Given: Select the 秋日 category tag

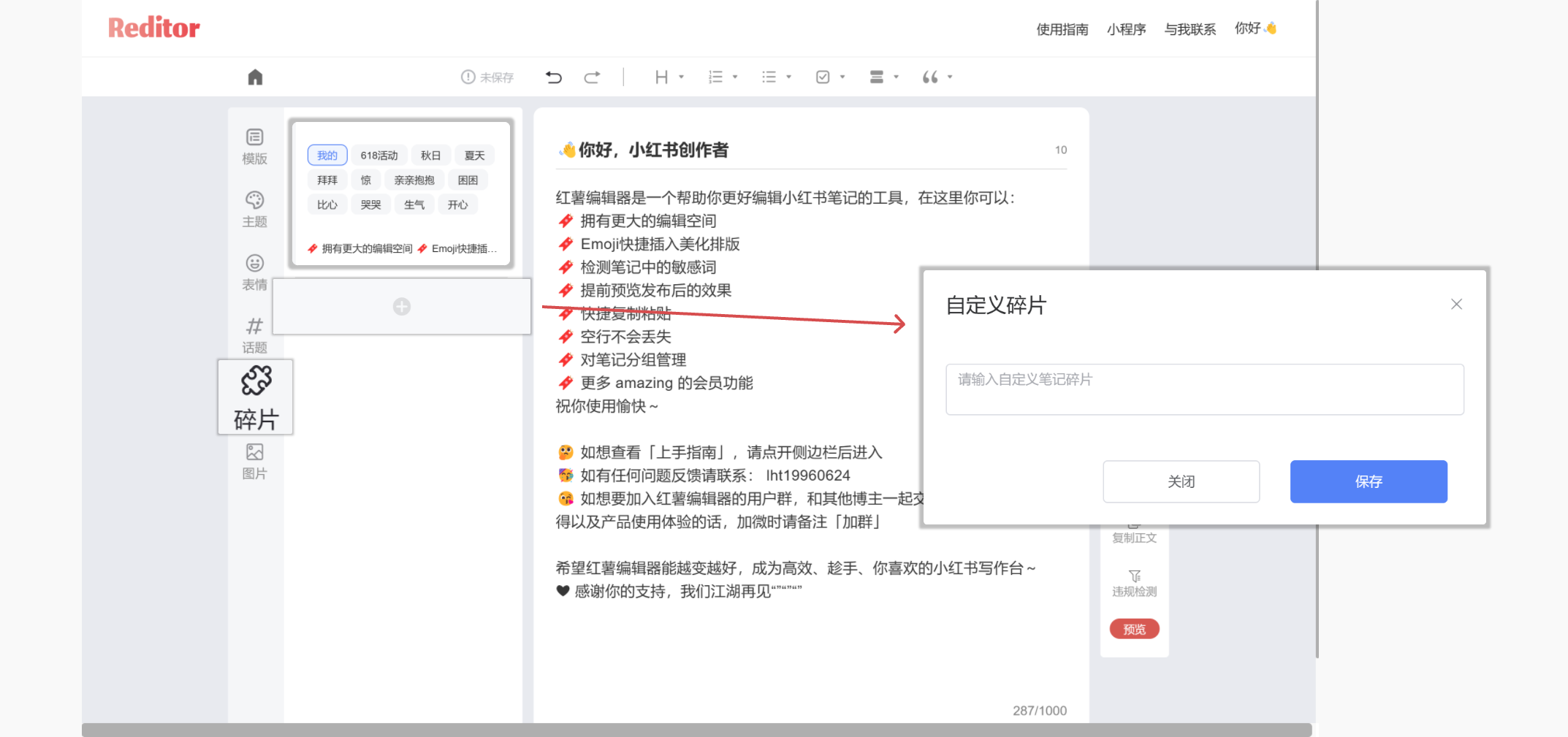Looking at the screenshot, I should click(x=430, y=155).
